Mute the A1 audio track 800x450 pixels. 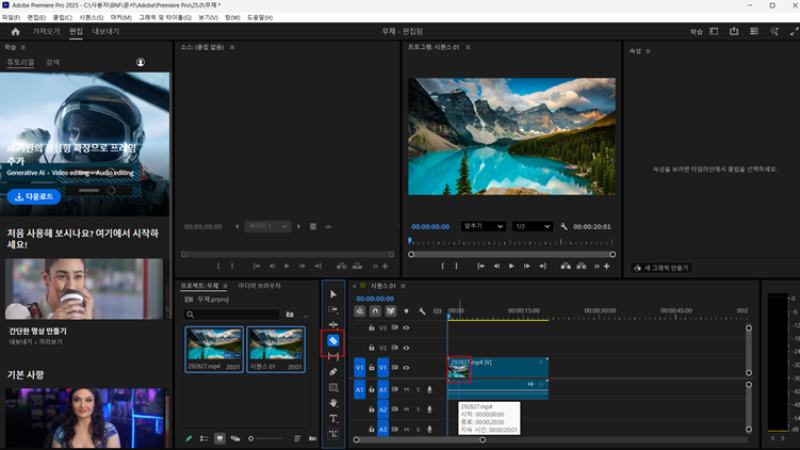[407, 389]
